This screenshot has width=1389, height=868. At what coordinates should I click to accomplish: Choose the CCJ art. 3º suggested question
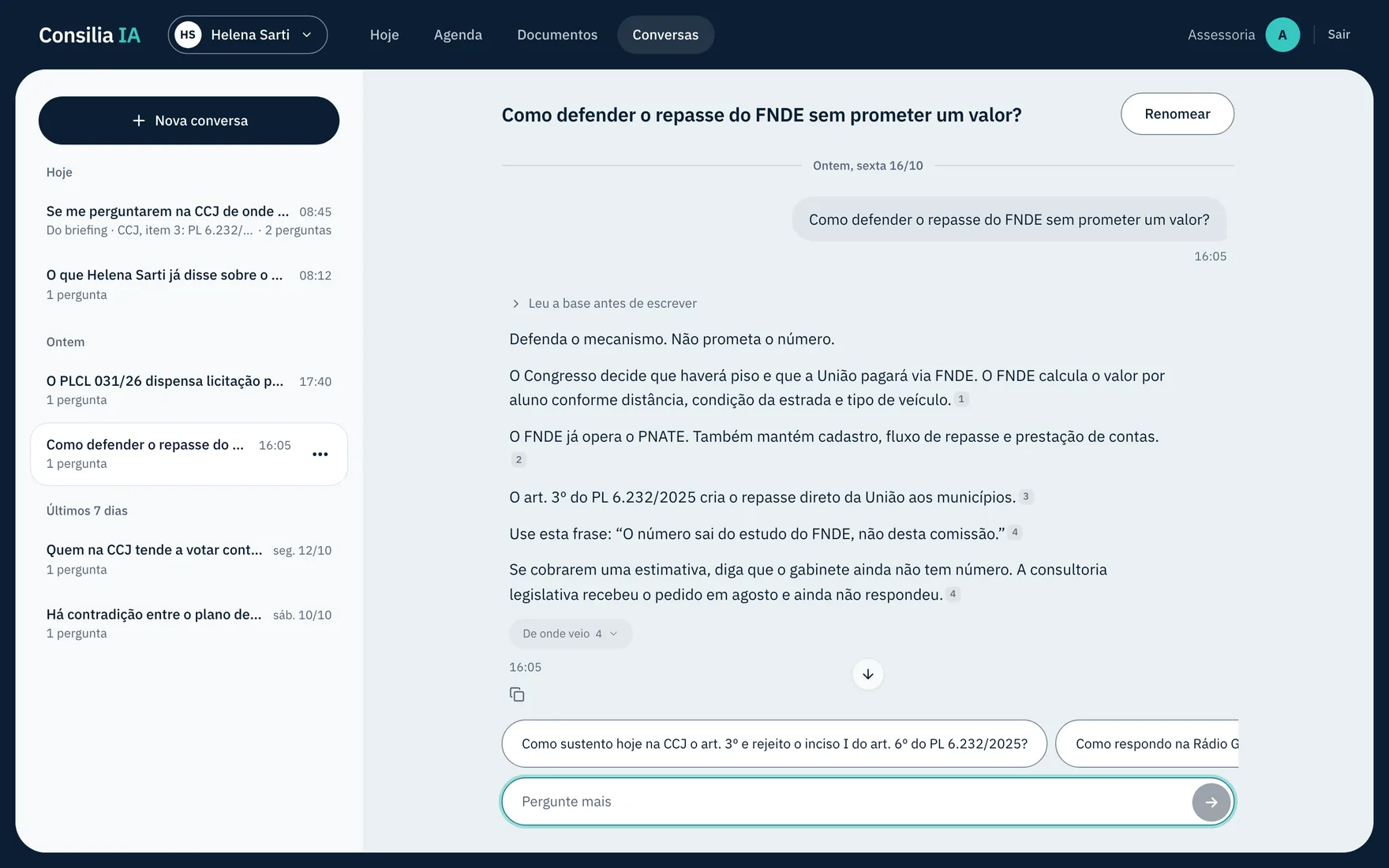(774, 743)
